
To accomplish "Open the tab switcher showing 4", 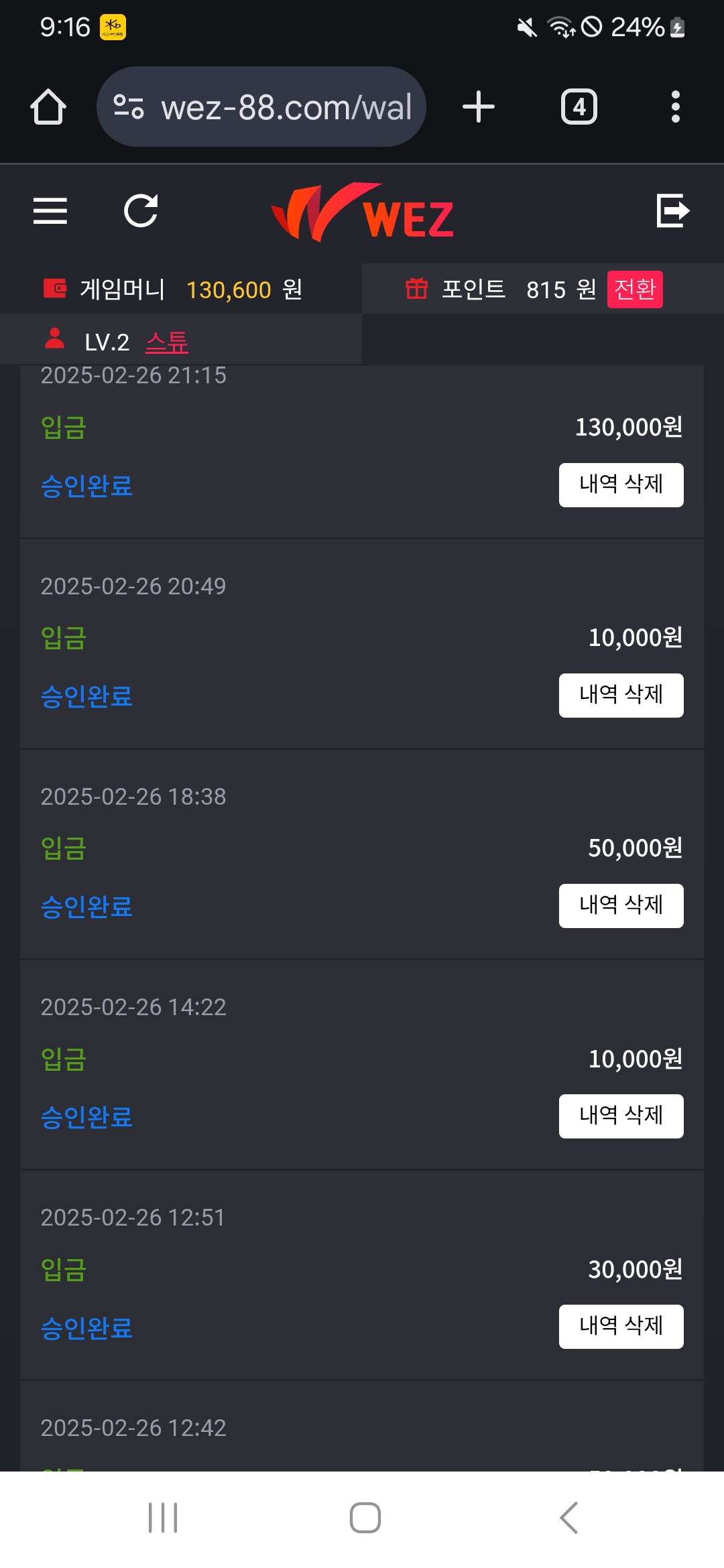I will pos(579,107).
